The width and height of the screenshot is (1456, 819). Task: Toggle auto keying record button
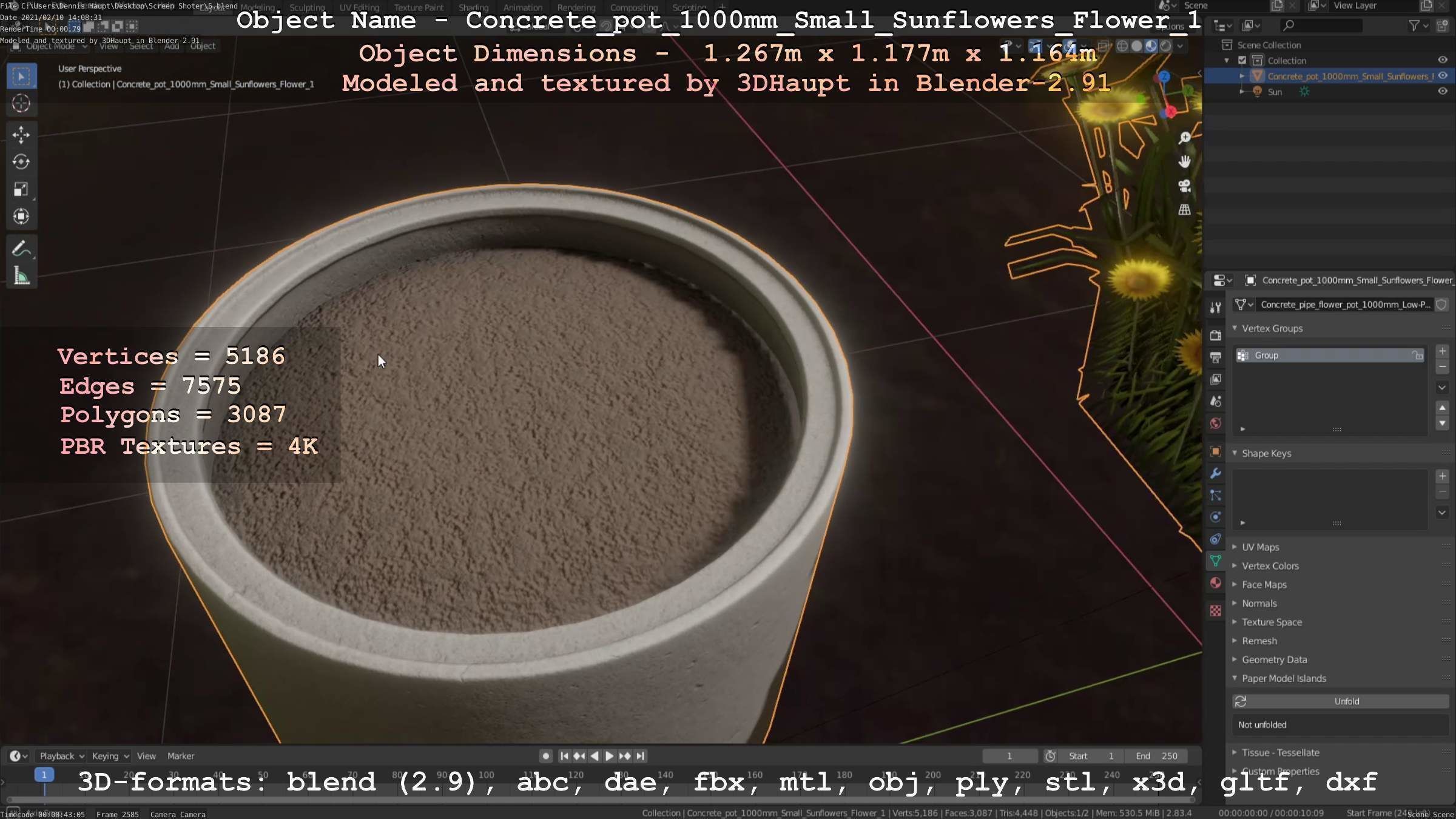(x=545, y=756)
